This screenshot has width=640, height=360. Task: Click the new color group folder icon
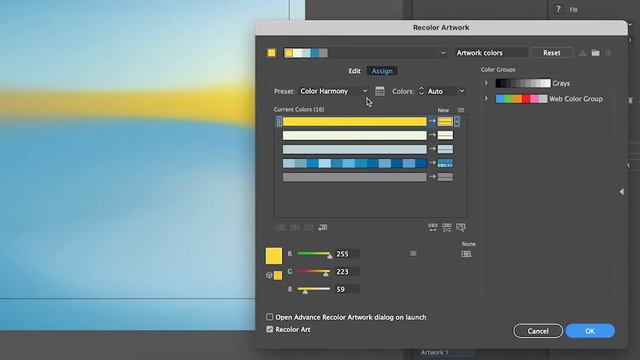(x=596, y=53)
